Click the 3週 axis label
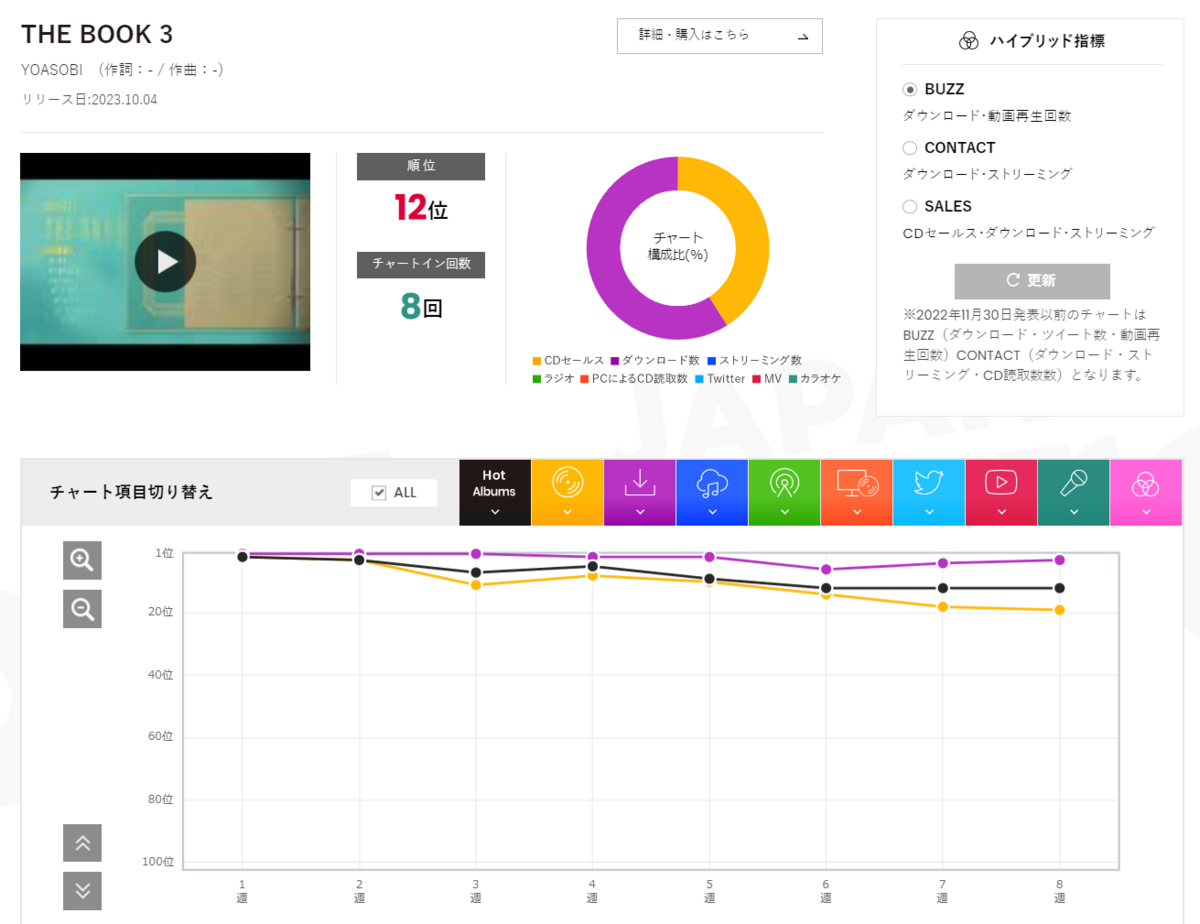 476,891
